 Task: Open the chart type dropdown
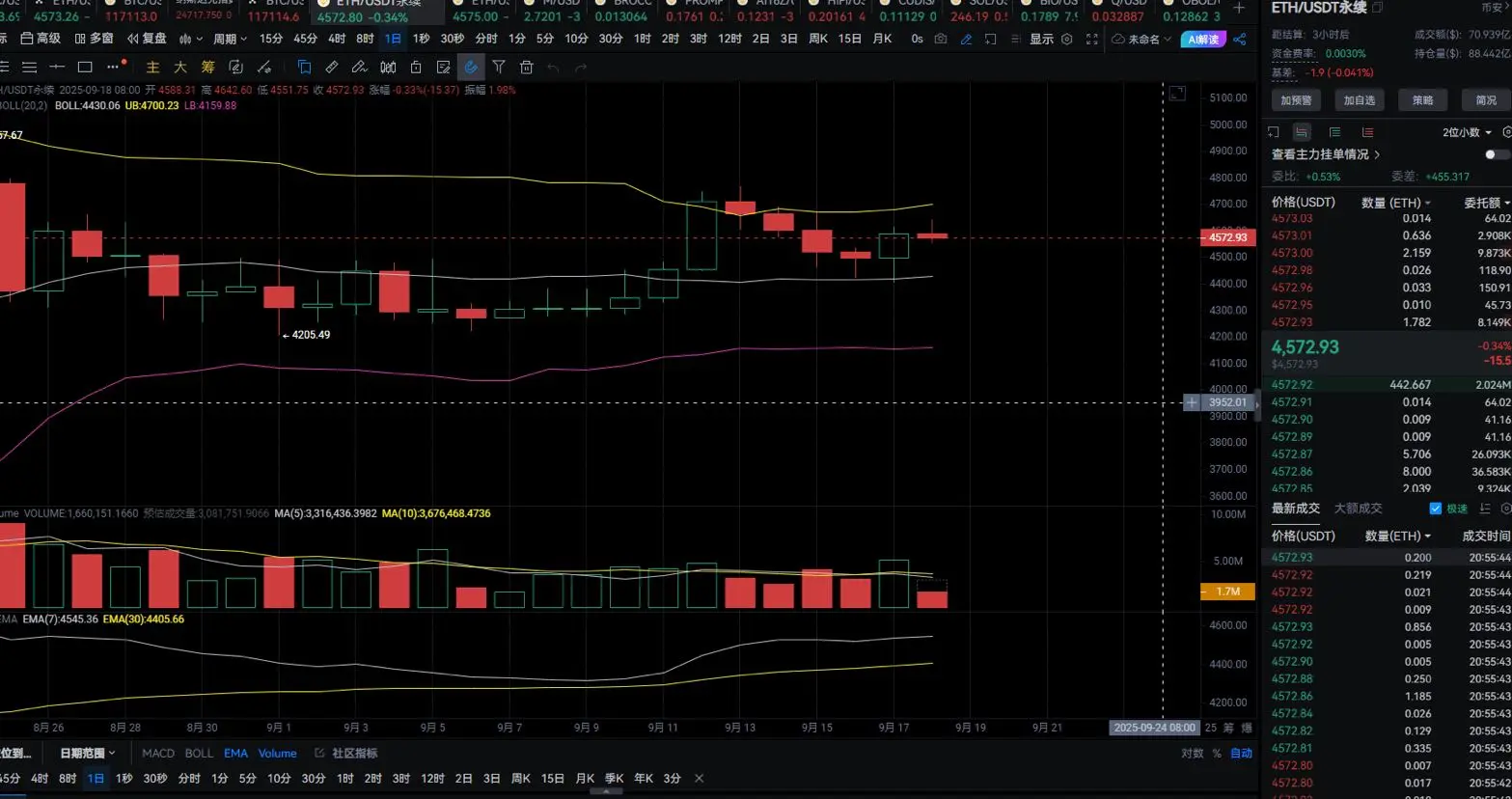(190, 39)
